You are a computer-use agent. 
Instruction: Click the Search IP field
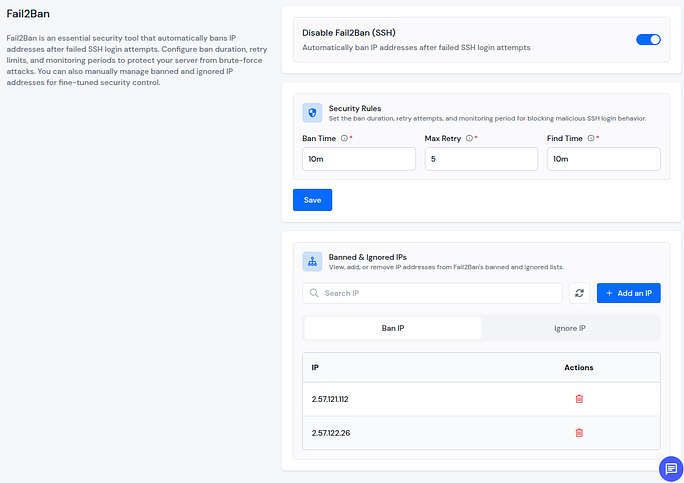(x=432, y=293)
